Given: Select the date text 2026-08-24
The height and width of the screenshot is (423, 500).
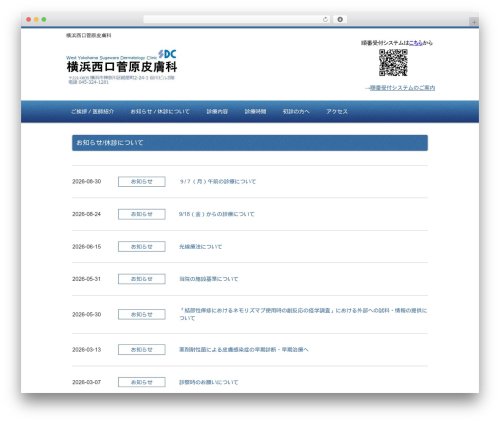Looking at the screenshot, I should coord(87,214).
